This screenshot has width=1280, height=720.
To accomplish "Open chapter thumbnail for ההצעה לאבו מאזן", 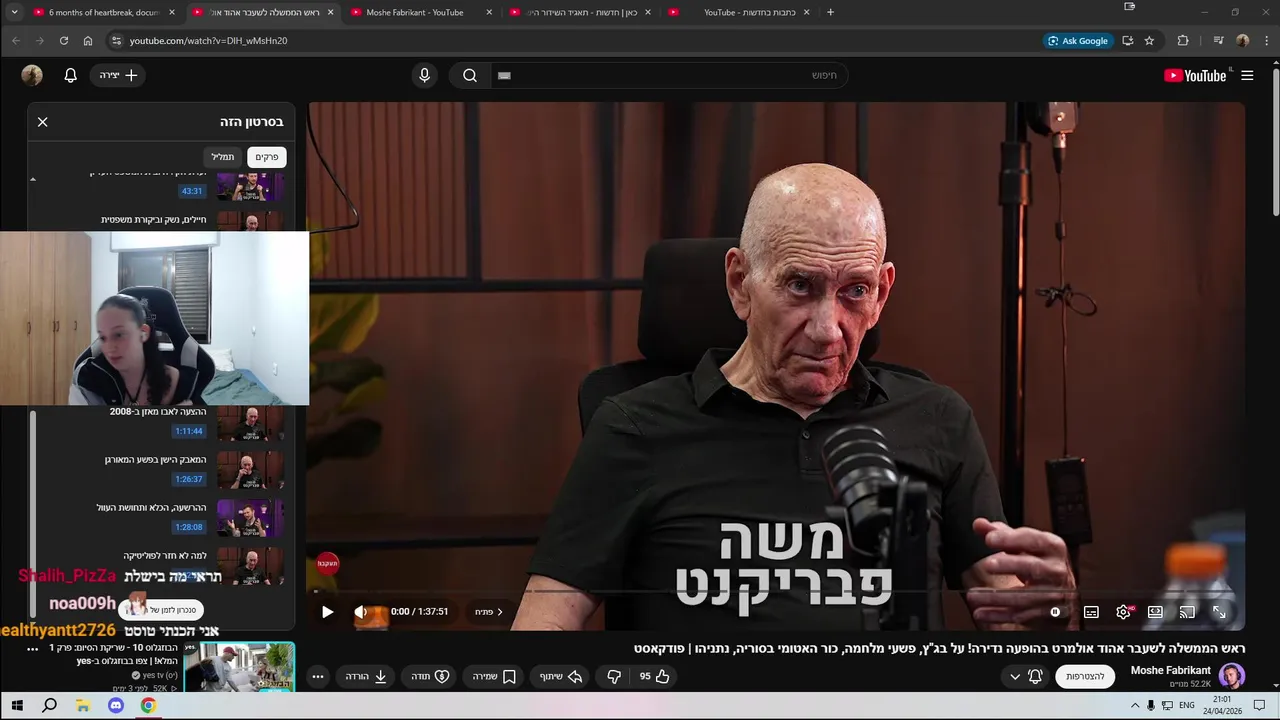I will tap(250, 424).
